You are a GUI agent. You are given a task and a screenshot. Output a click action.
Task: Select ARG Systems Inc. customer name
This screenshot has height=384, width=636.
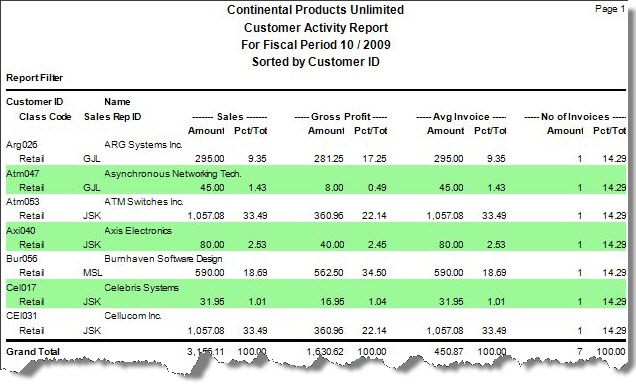[143, 145]
